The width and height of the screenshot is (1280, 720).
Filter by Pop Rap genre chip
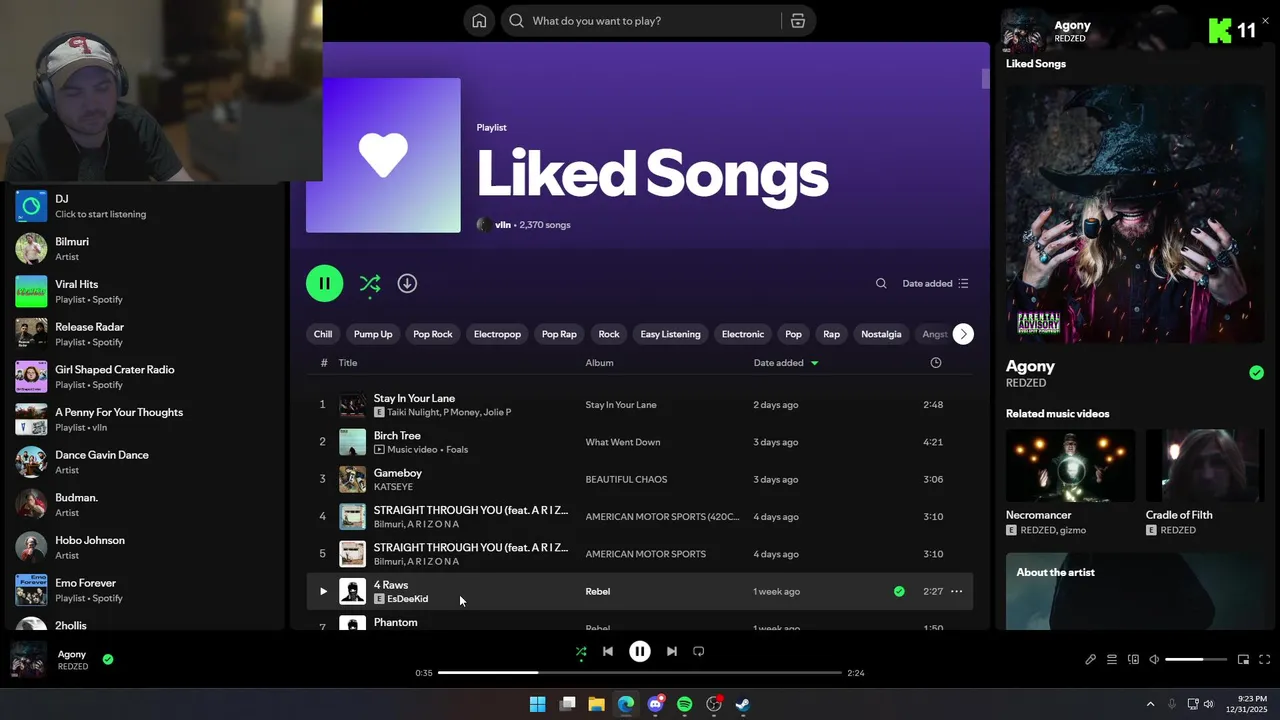[559, 334]
